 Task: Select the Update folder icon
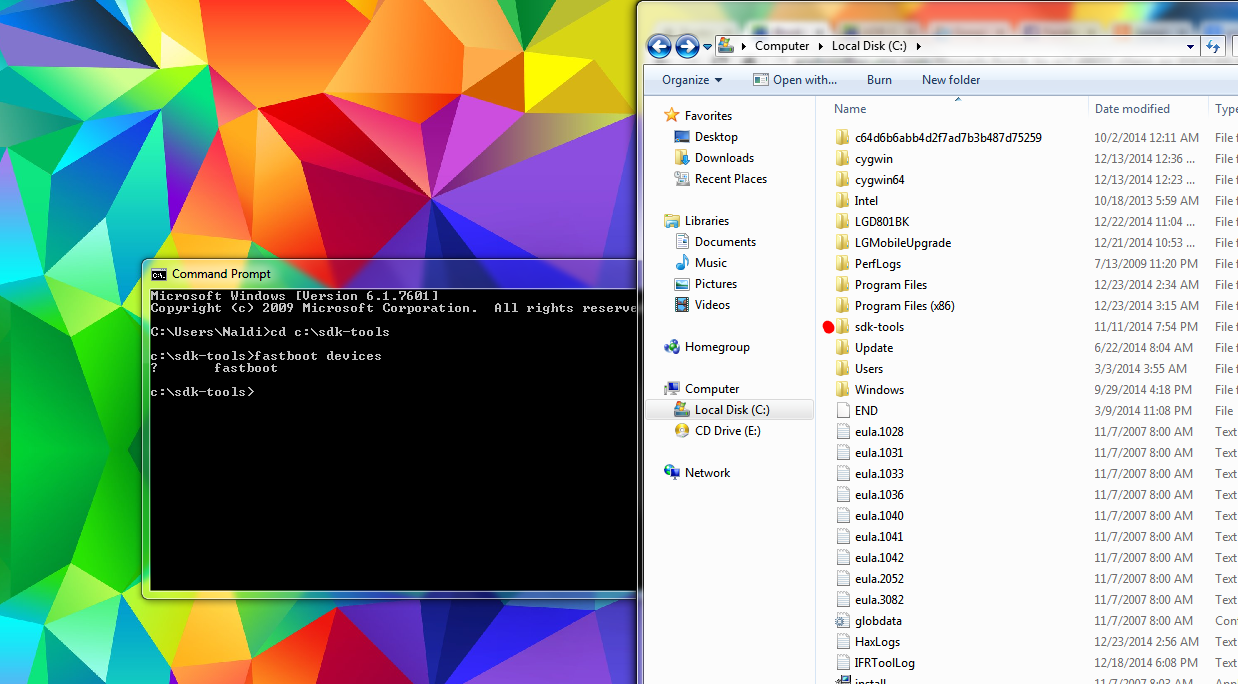842,348
